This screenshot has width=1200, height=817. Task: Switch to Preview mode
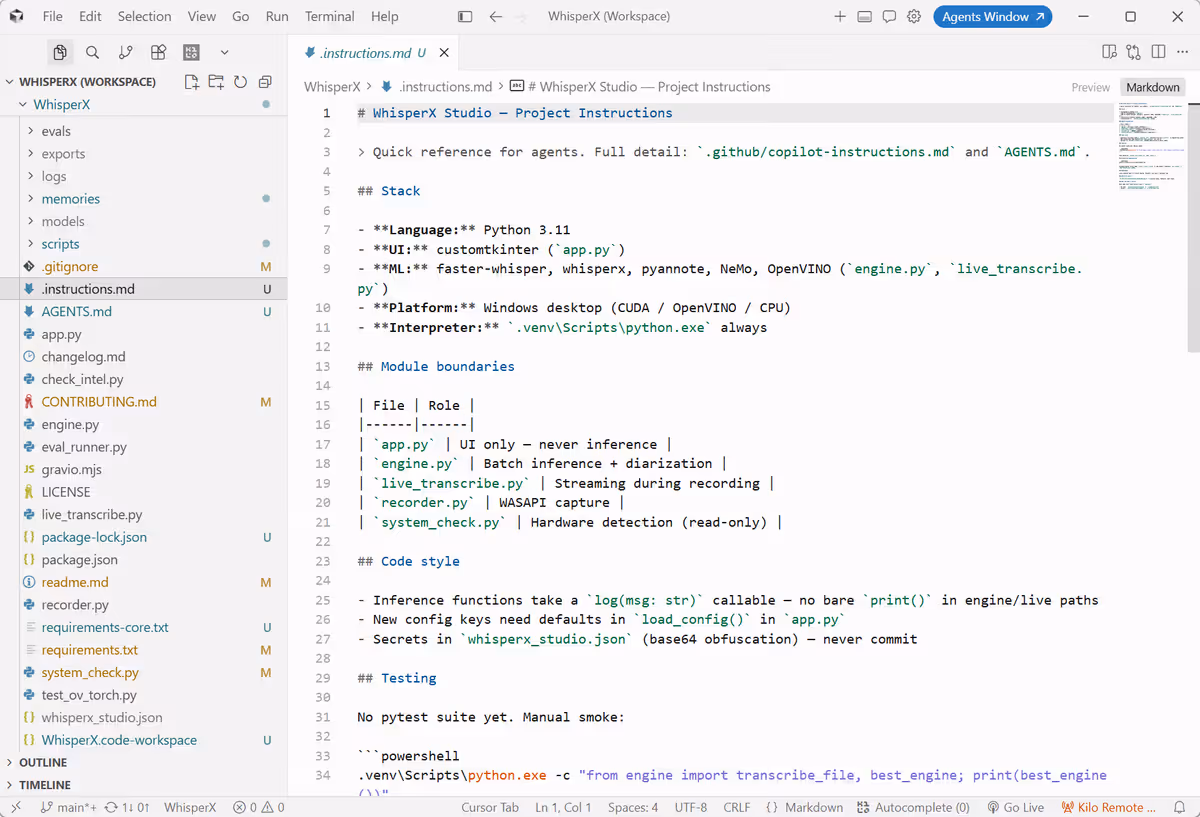(x=1090, y=87)
